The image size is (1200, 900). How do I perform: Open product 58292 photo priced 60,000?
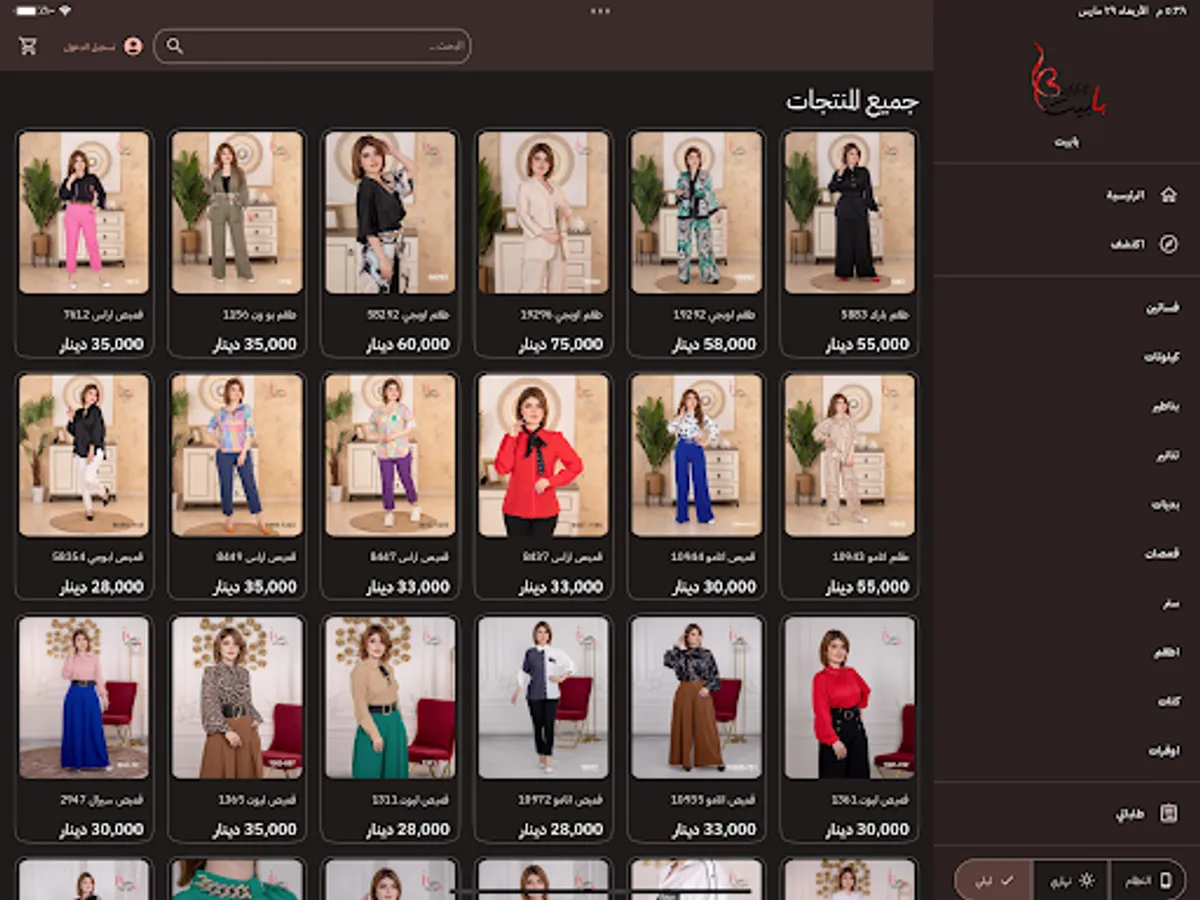390,212
